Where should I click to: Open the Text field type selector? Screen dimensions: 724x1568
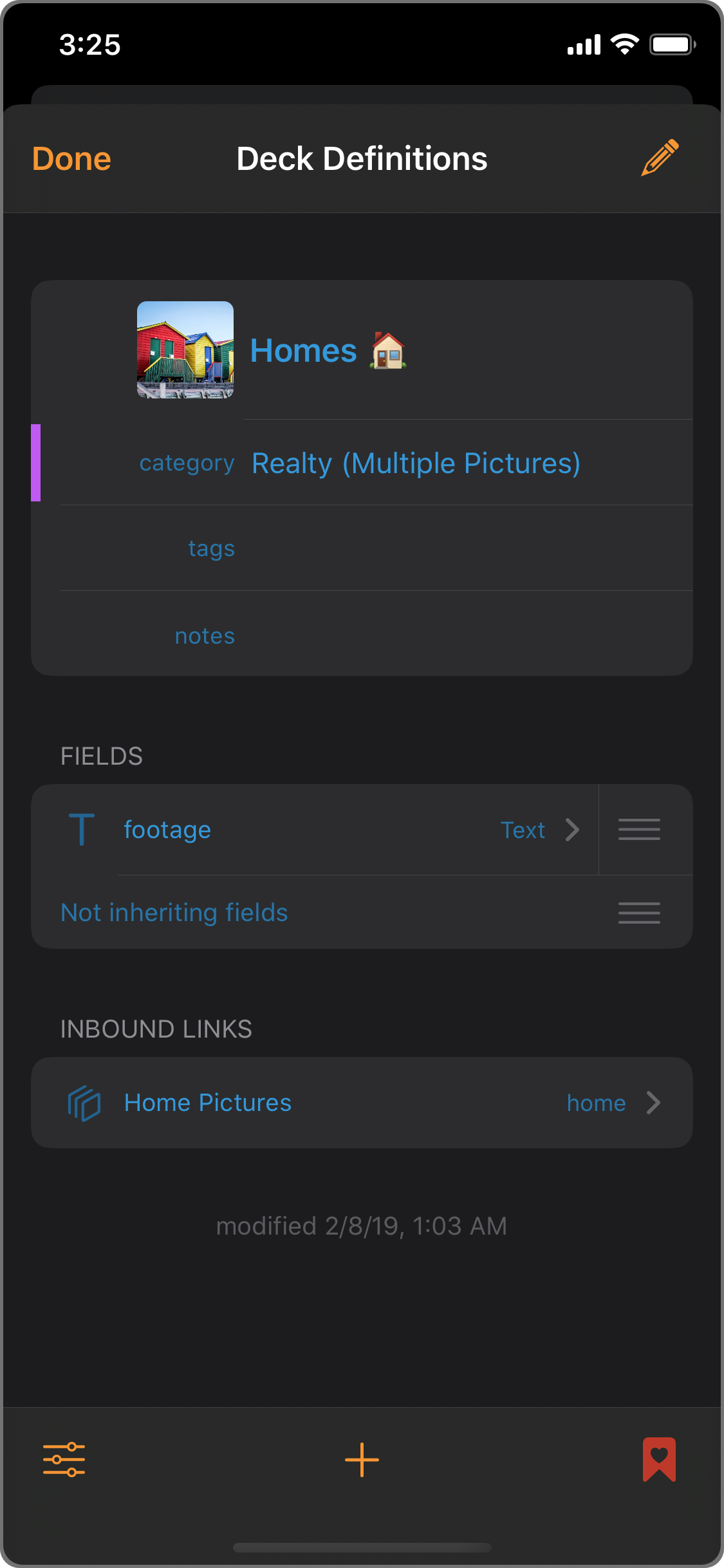pyautogui.click(x=523, y=830)
